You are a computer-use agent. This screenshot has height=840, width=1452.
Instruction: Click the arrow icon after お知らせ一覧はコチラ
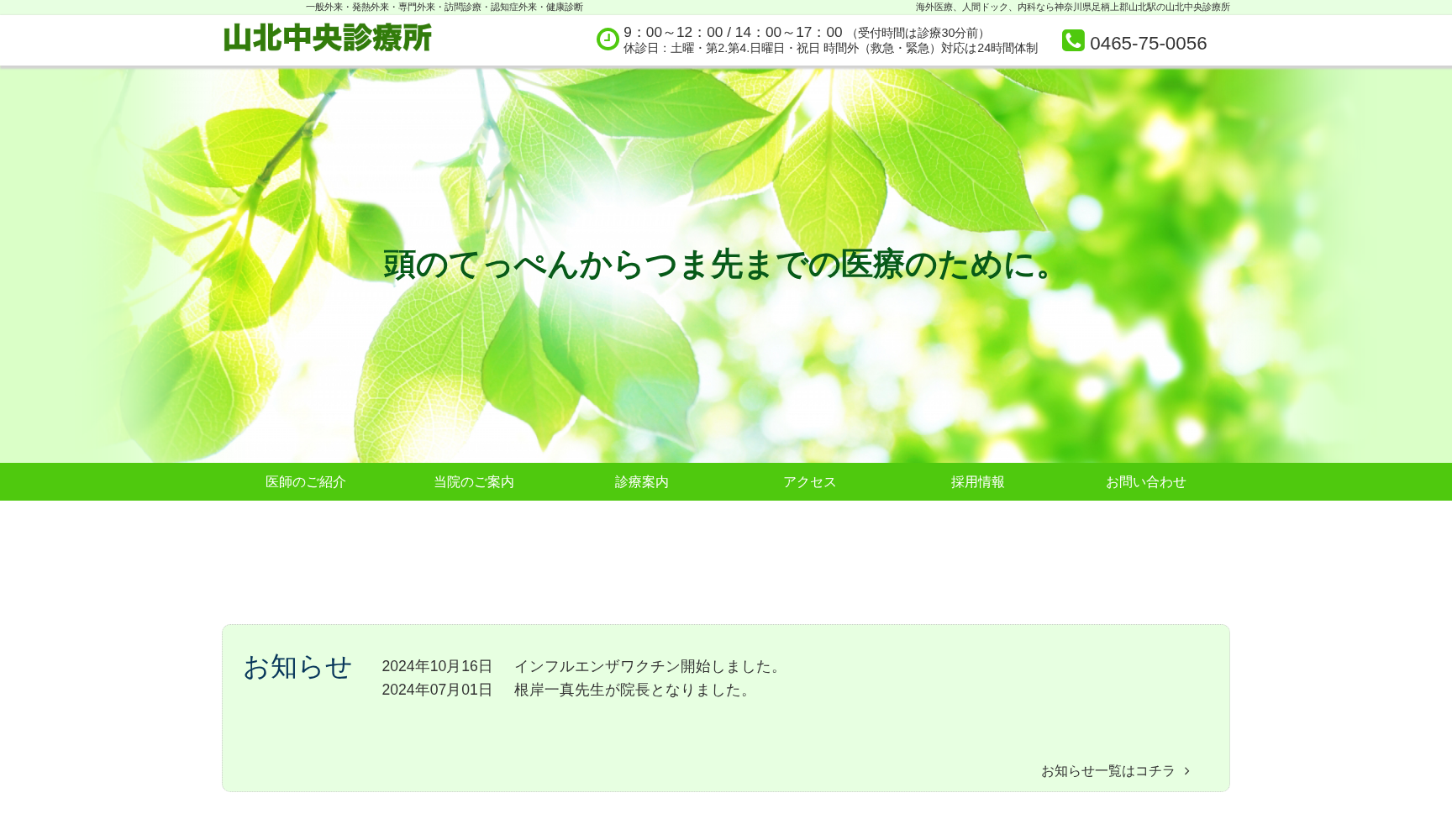[1187, 771]
